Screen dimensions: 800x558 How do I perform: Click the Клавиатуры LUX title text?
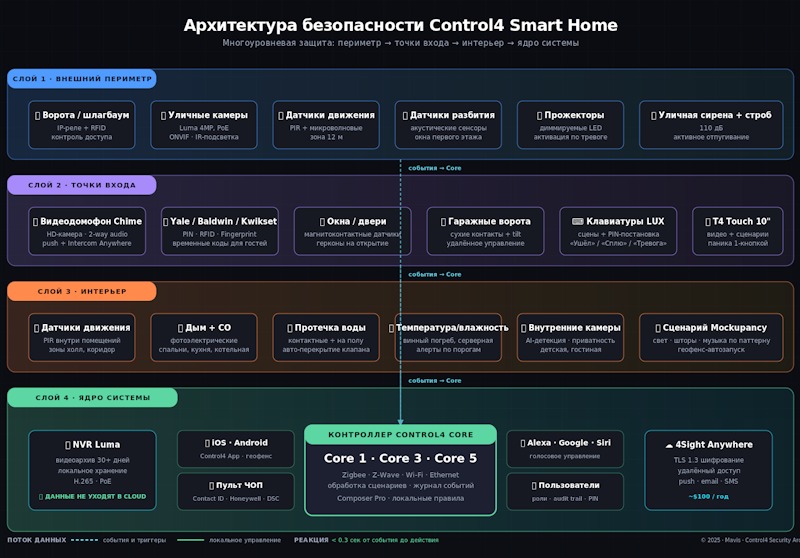coord(625,221)
